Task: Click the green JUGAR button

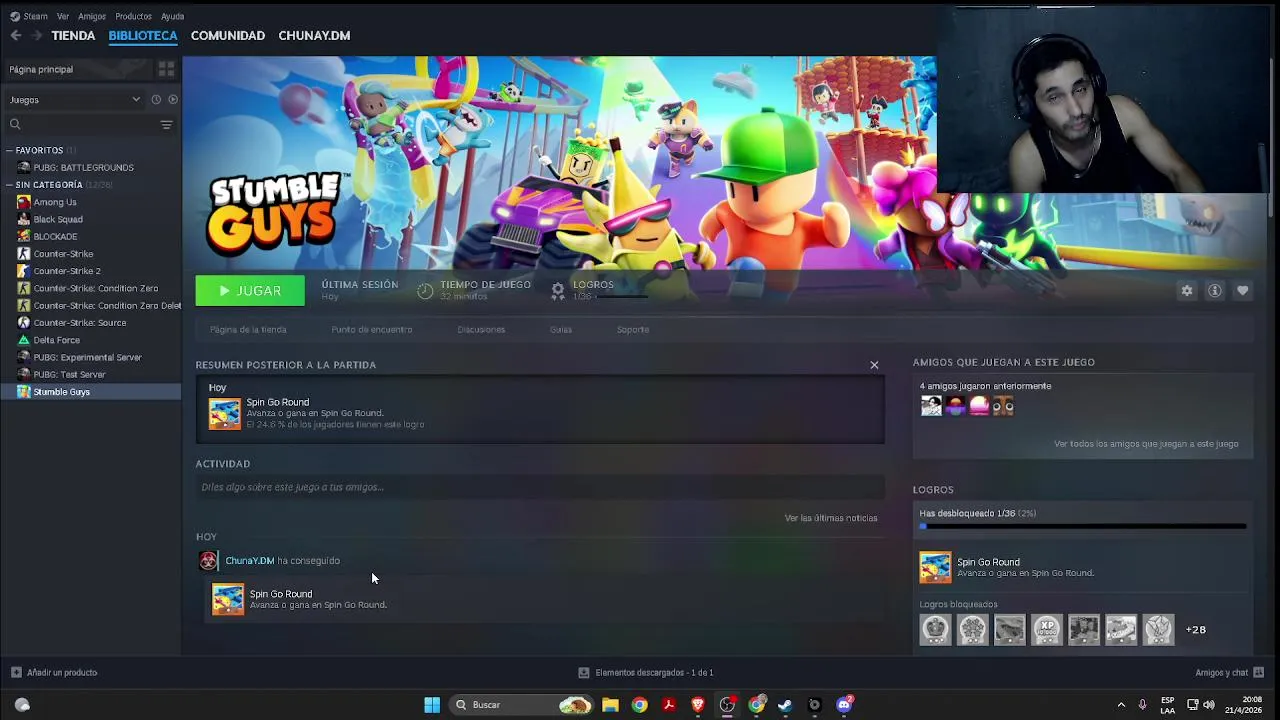Action: (250, 290)
